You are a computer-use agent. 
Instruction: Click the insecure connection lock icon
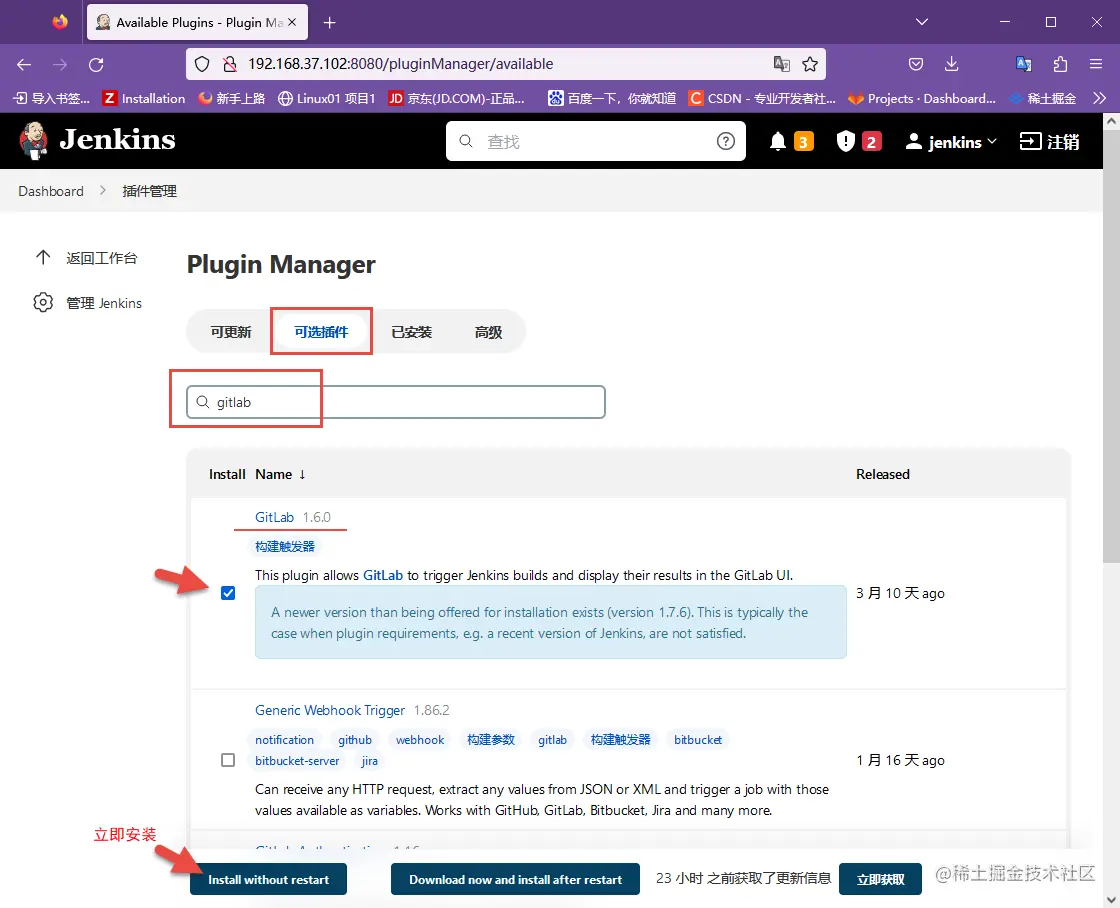(229, 64)
